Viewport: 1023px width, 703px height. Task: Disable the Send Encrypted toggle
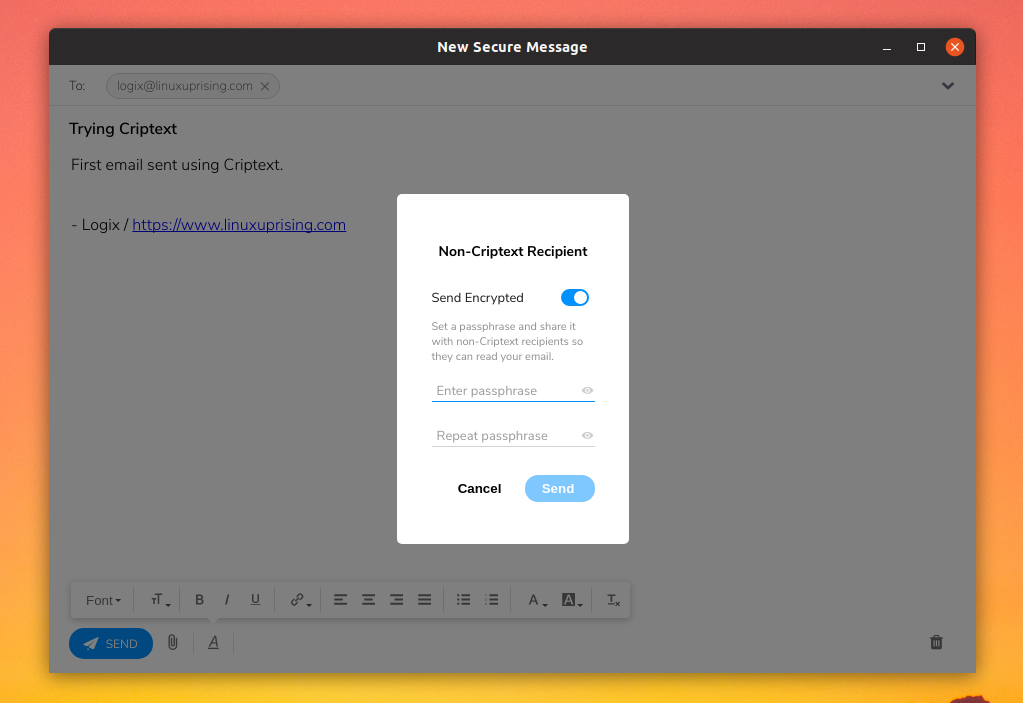click(574, 297)
